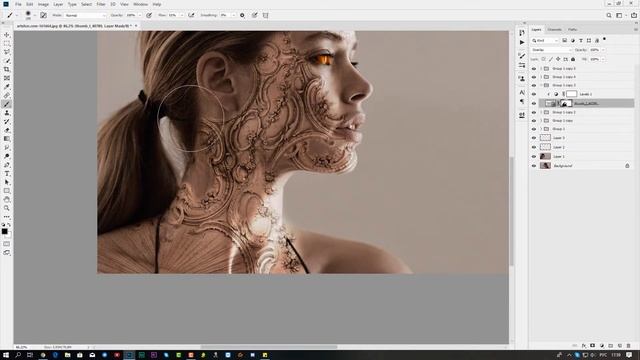Screen dimensions: 640x360
Task: Hide Layer 3 with eye icon
Action: coord(534,138)
